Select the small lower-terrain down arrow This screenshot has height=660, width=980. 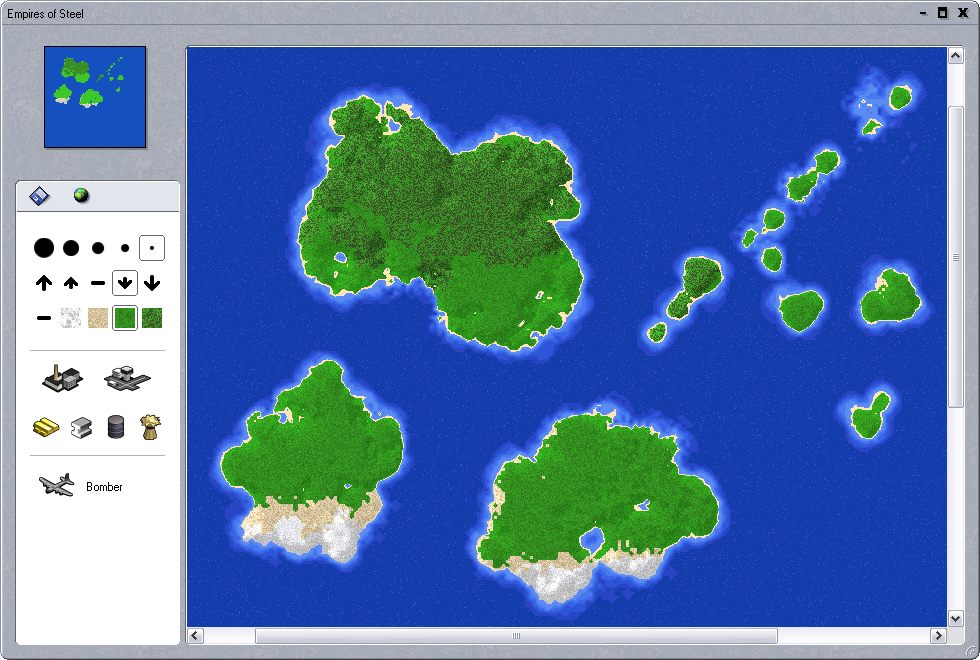[125, 283]
